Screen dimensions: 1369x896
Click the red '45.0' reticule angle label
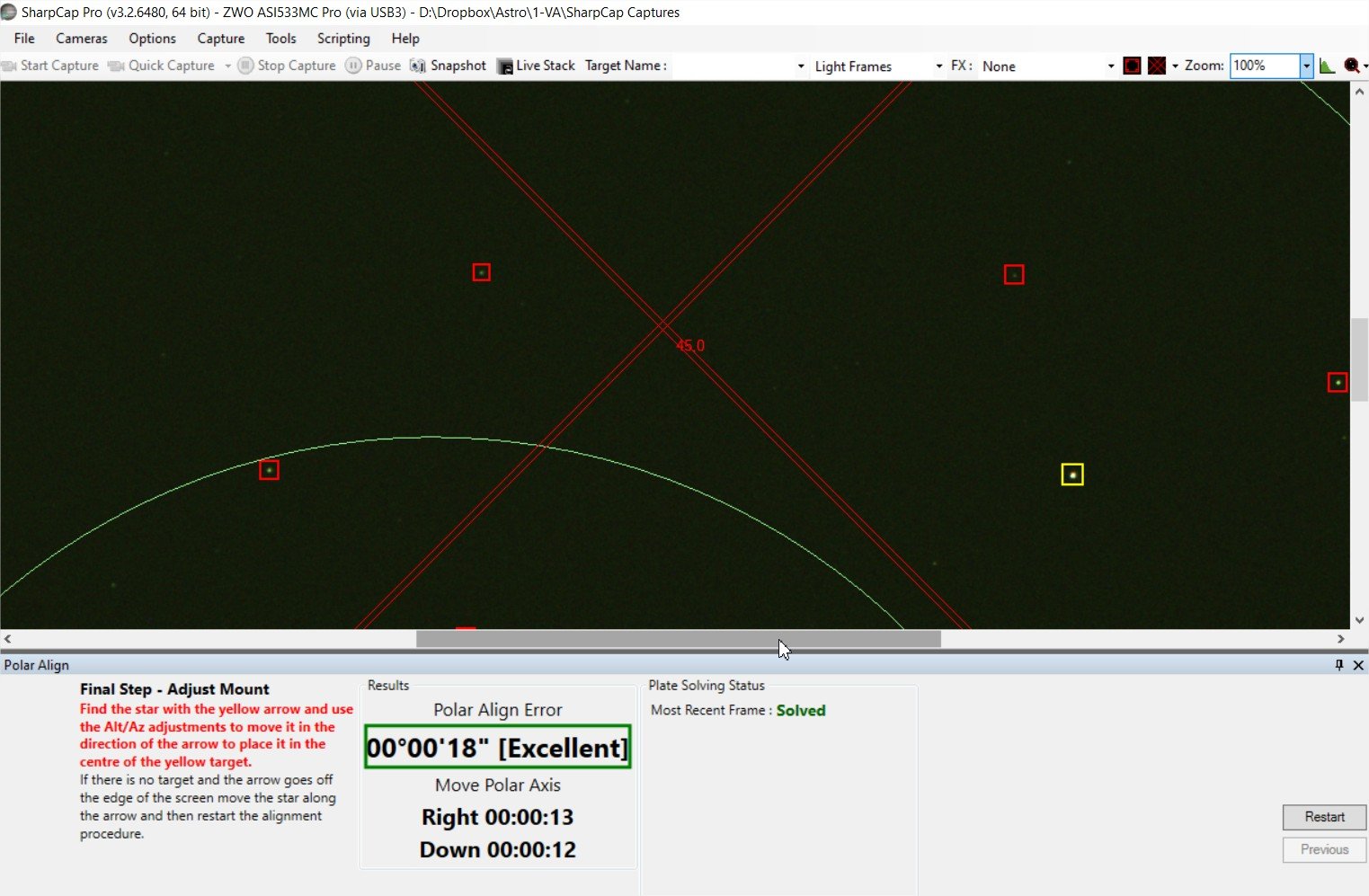coord(690,345)
